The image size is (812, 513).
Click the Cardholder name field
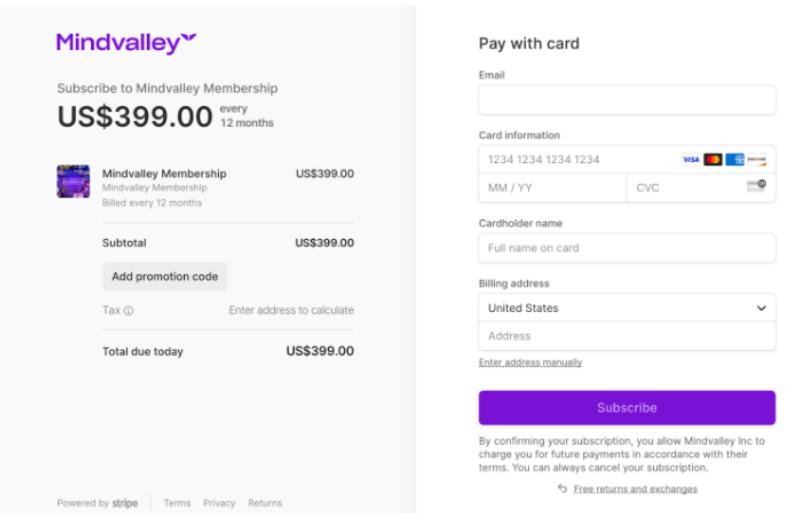[627, 248]
